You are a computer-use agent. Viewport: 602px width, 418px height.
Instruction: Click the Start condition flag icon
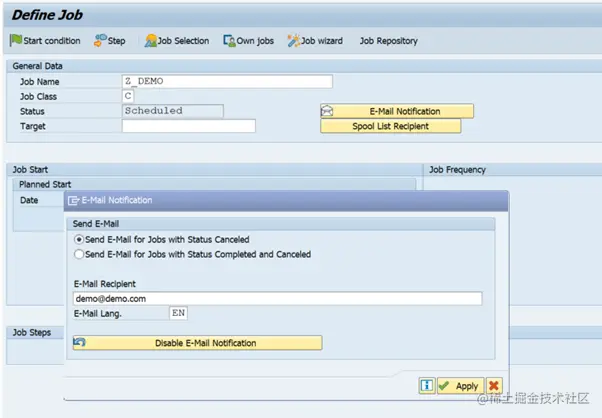pyautogui.click(x=16, y=40)
